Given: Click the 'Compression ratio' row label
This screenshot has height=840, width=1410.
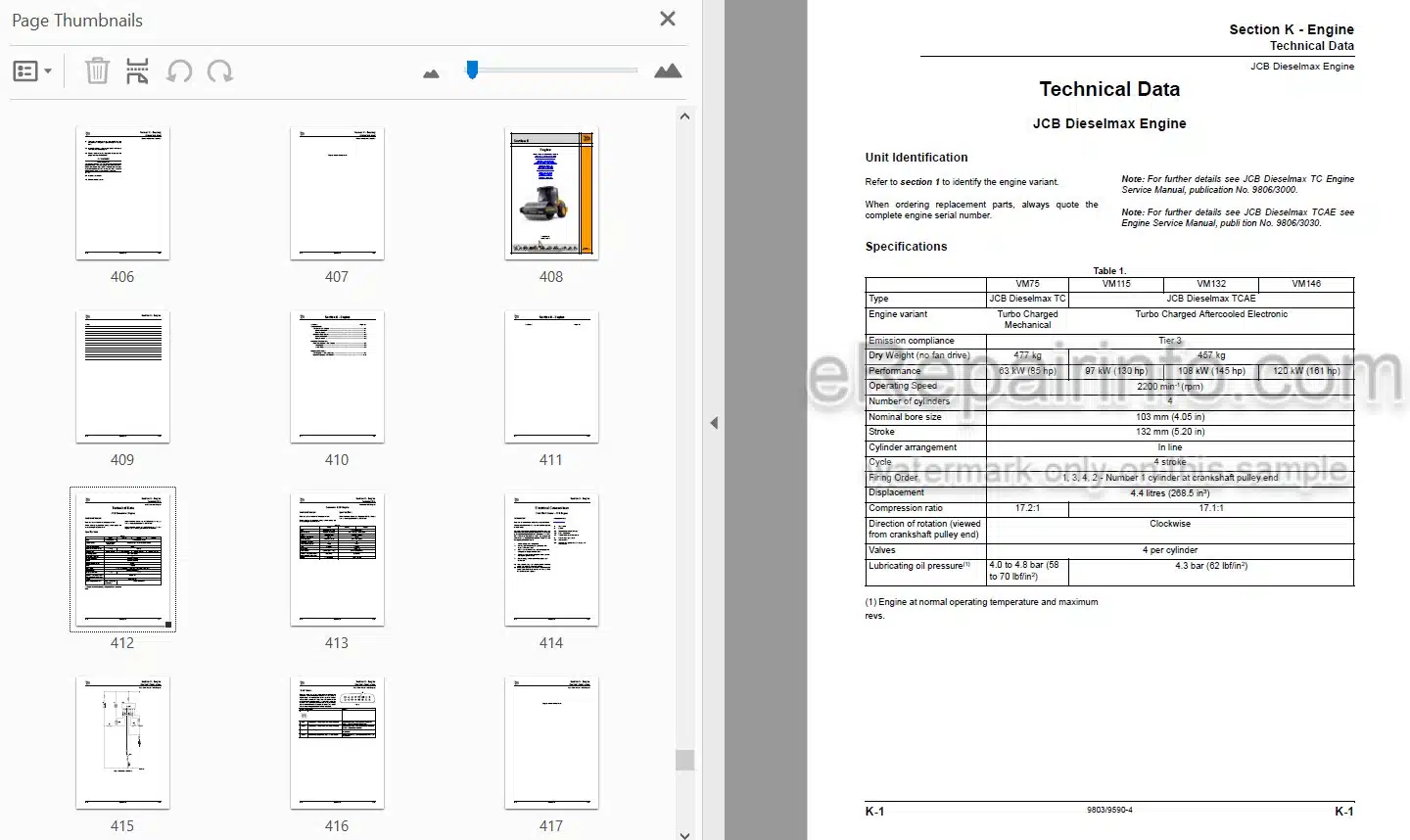Looking at the screenshot, I should pyautogui.click(x=906, y=508).
